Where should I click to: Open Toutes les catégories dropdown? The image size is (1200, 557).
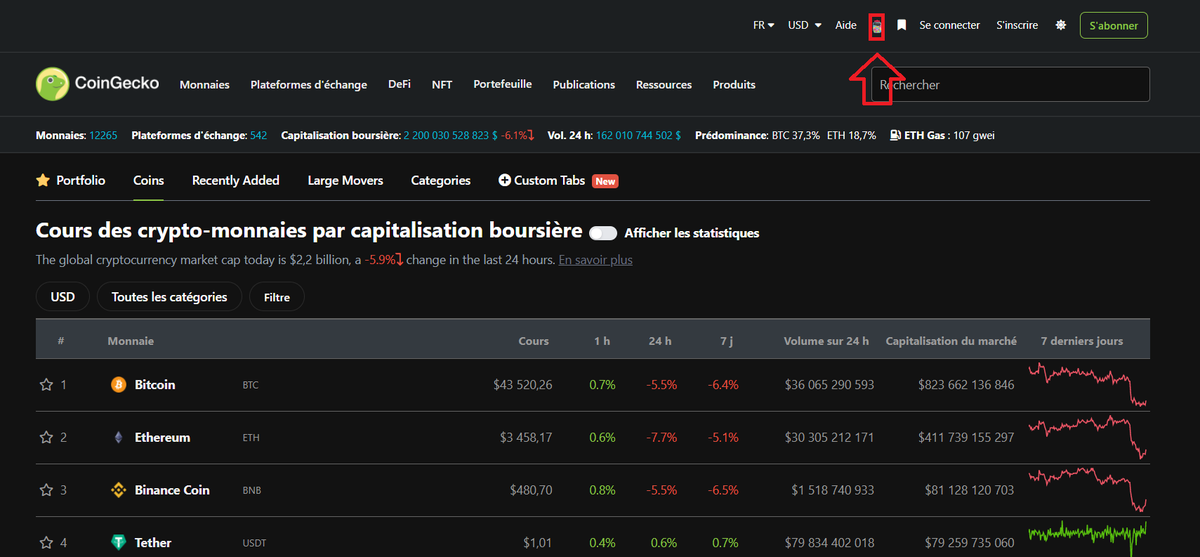click(169, 297)
